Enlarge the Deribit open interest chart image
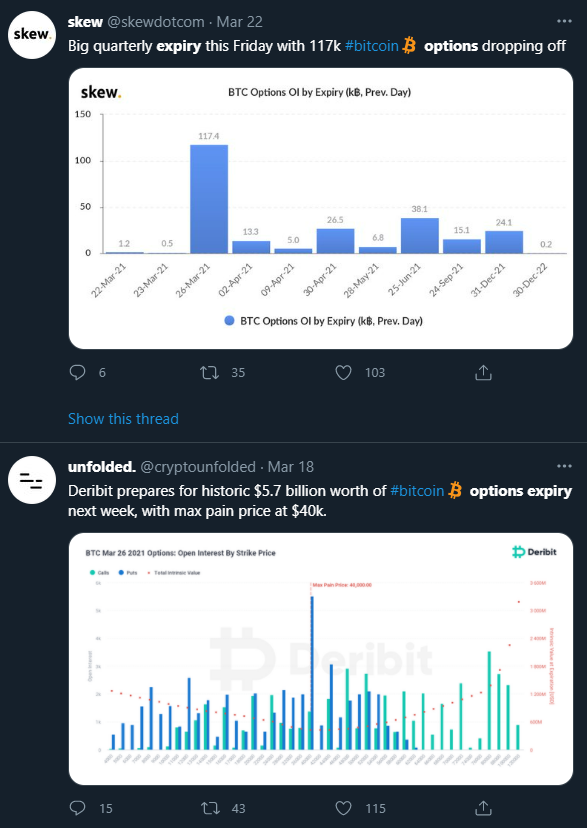The height and width of the screenshot is (828, 587). tap(321, 659)
